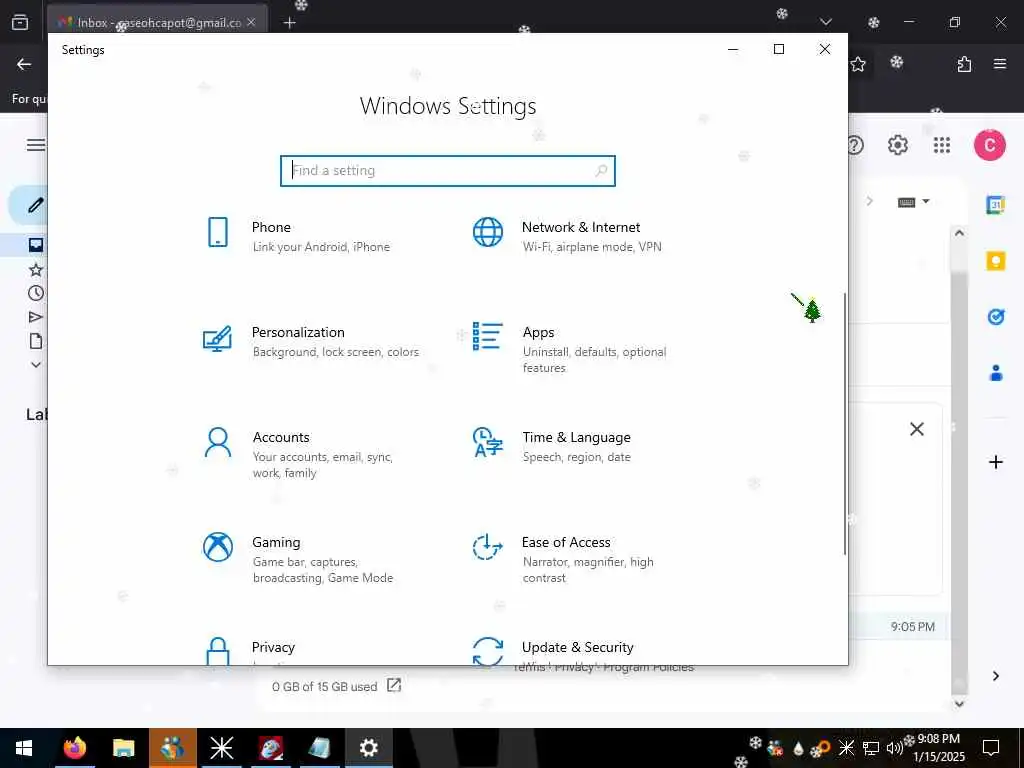Go to next page arrow in Gmail
Screen dimensions: 1024x768
(x=870, y=201)
